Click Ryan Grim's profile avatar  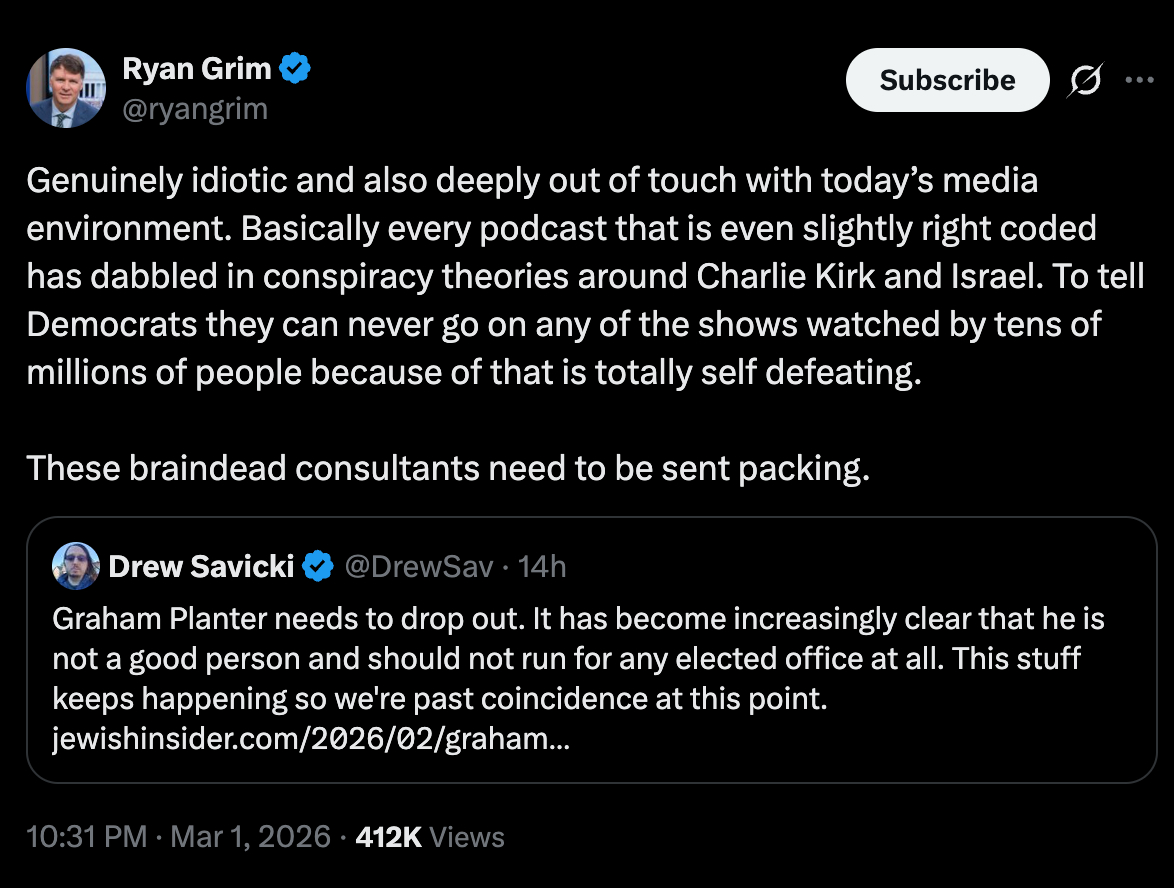tap(66, 88)
